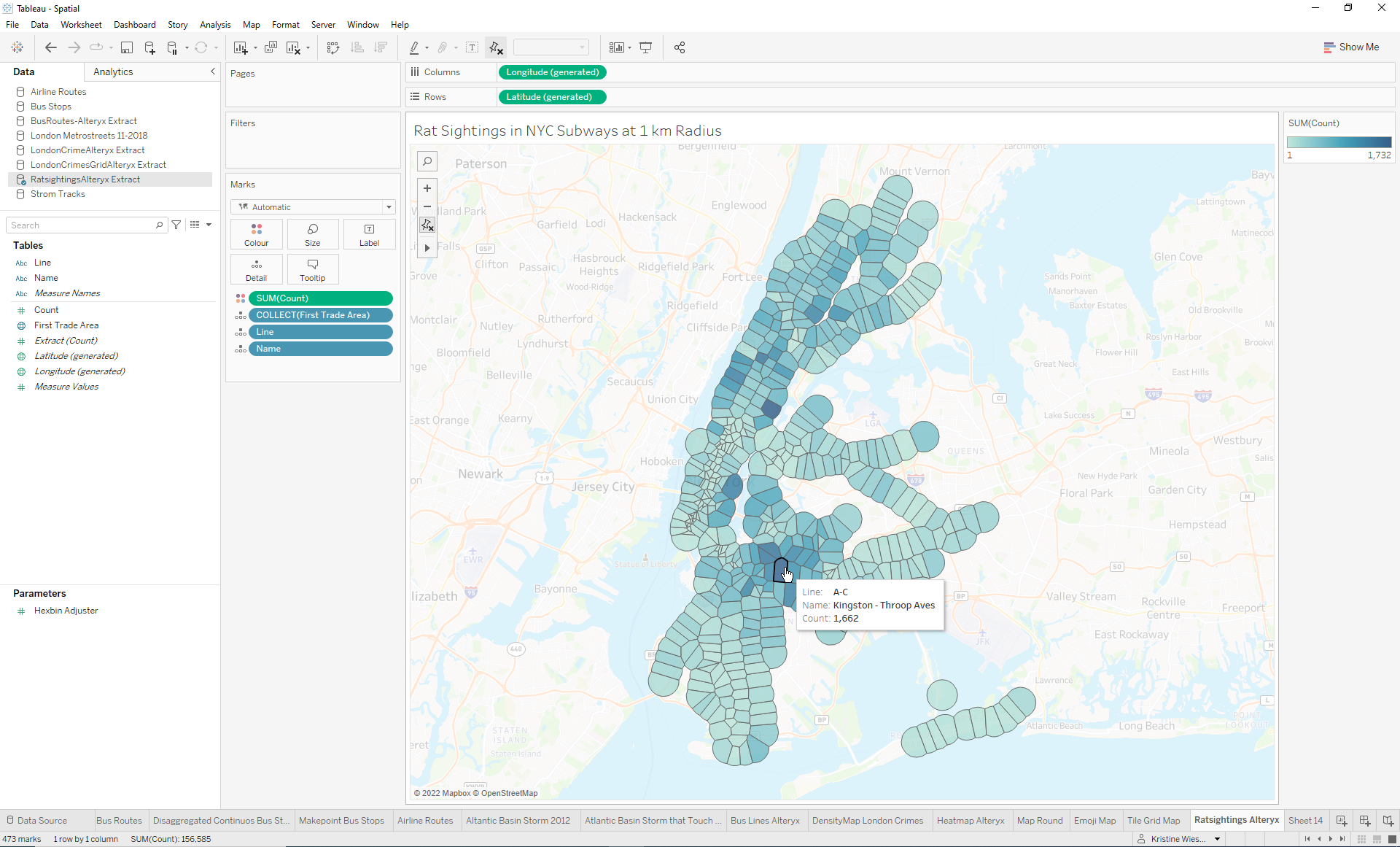
Task: Open the Analysis menu
Action: click(215, 25)
